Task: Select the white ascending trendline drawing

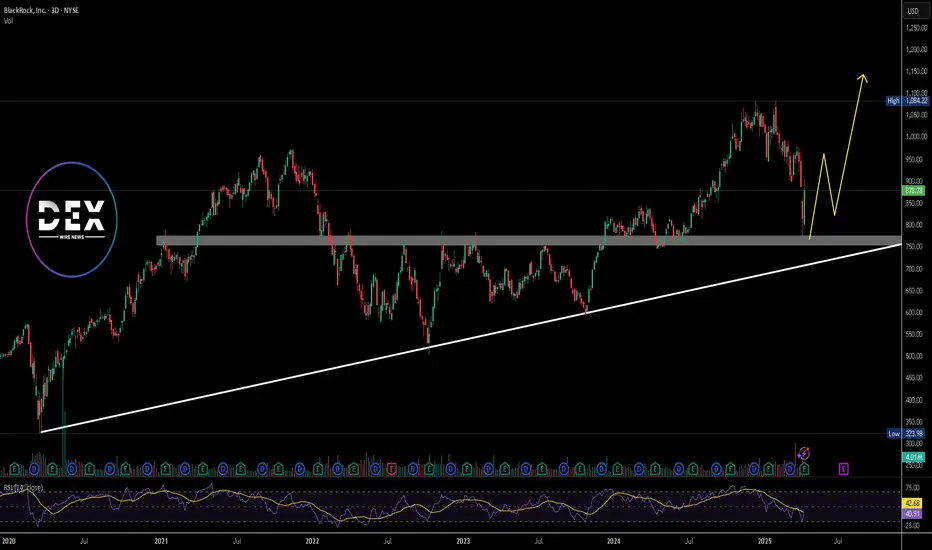Action: pyautogui.click(x=471, y=338)
